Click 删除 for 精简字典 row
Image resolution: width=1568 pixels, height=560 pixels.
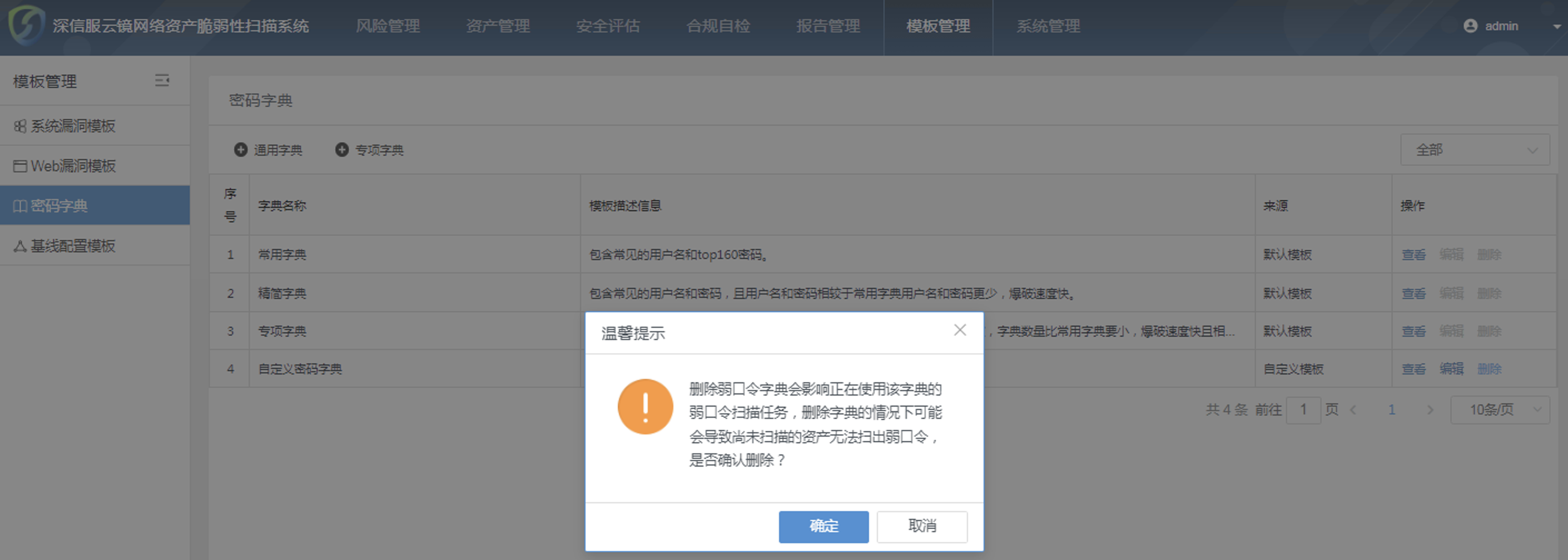[x=1490, y=294]
